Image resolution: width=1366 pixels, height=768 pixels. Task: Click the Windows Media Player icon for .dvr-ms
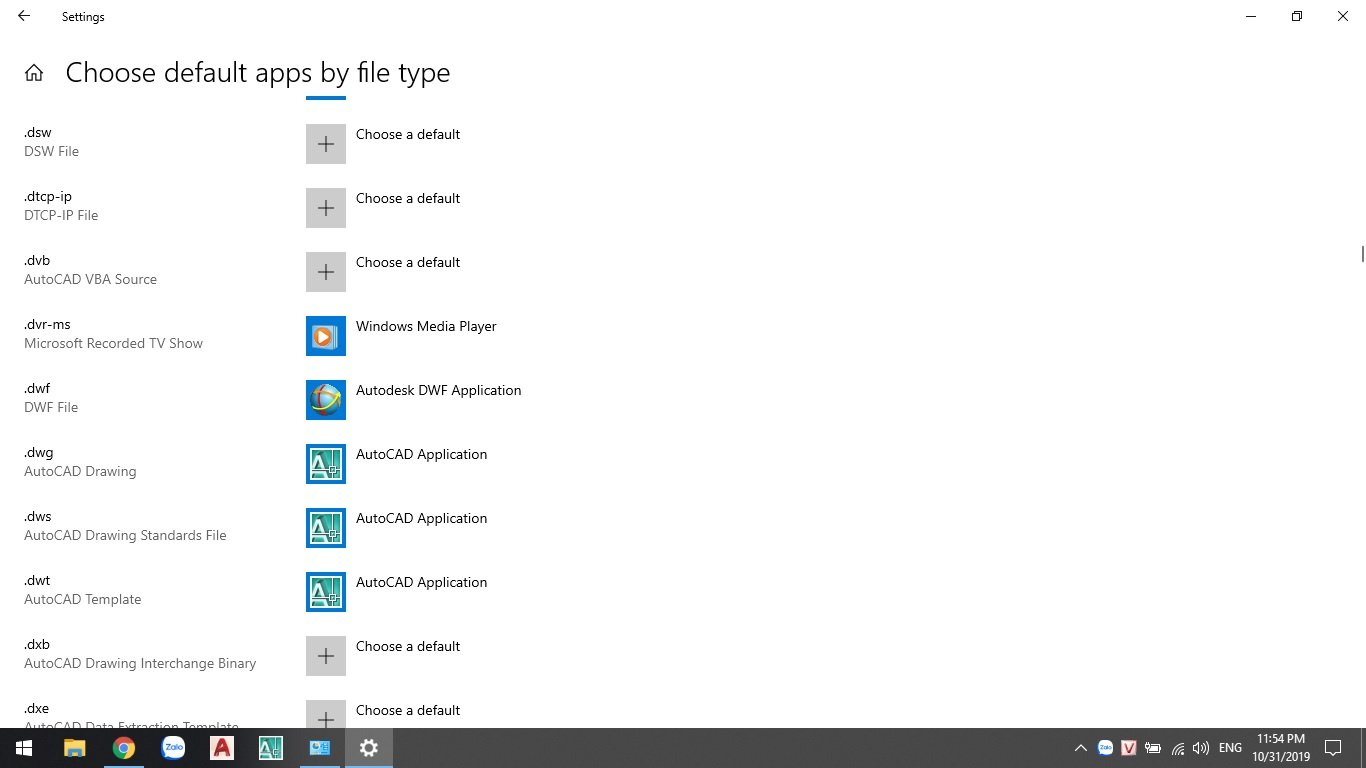pos(326,336)
